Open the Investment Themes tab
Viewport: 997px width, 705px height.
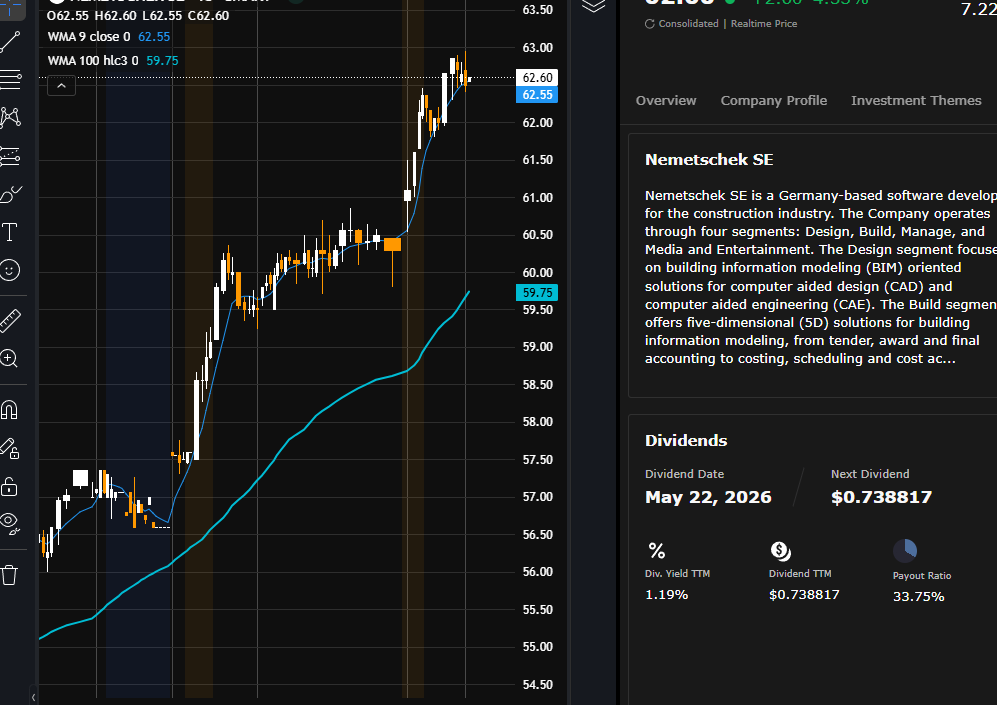coord(916,100)
